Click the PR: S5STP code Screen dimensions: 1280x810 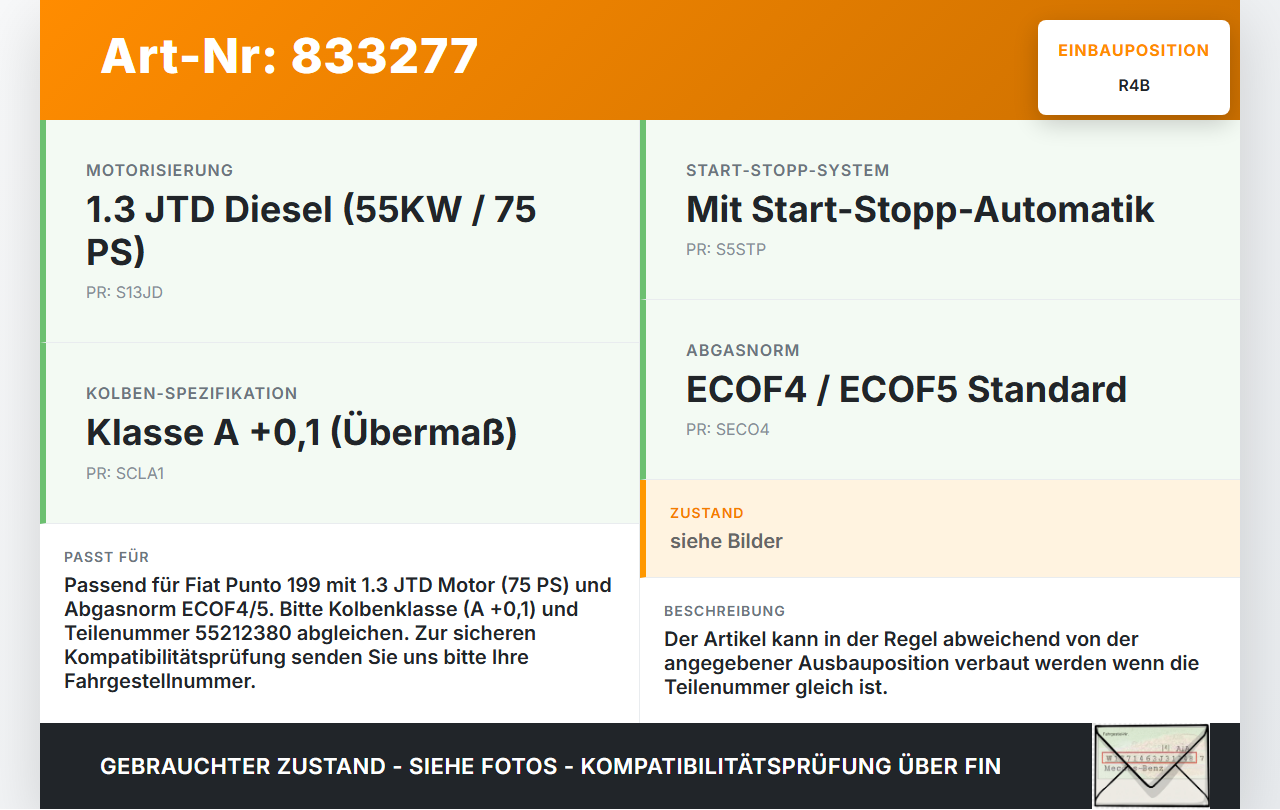[x=726, y=250]
